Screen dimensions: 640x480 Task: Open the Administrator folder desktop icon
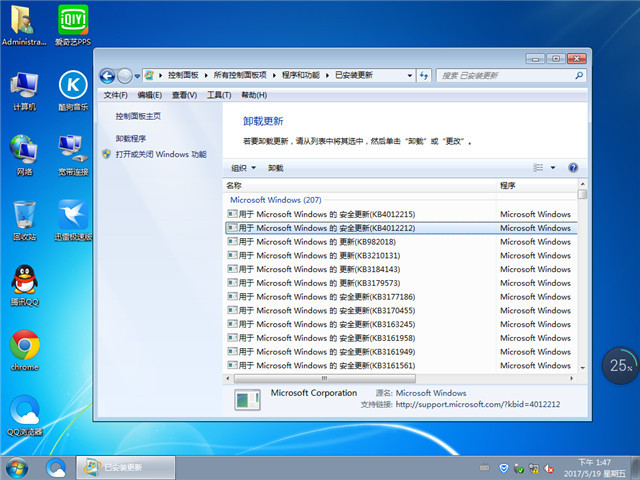click(x=24, y=25)
